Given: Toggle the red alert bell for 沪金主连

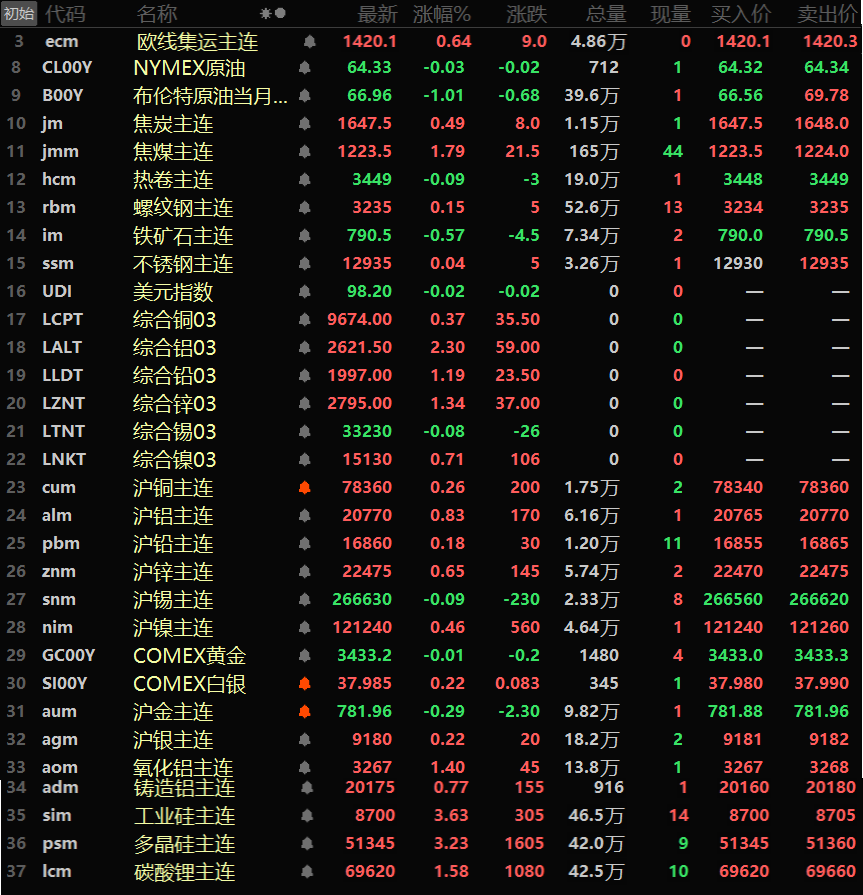Looking at the screenshot, I should point(304,712).
